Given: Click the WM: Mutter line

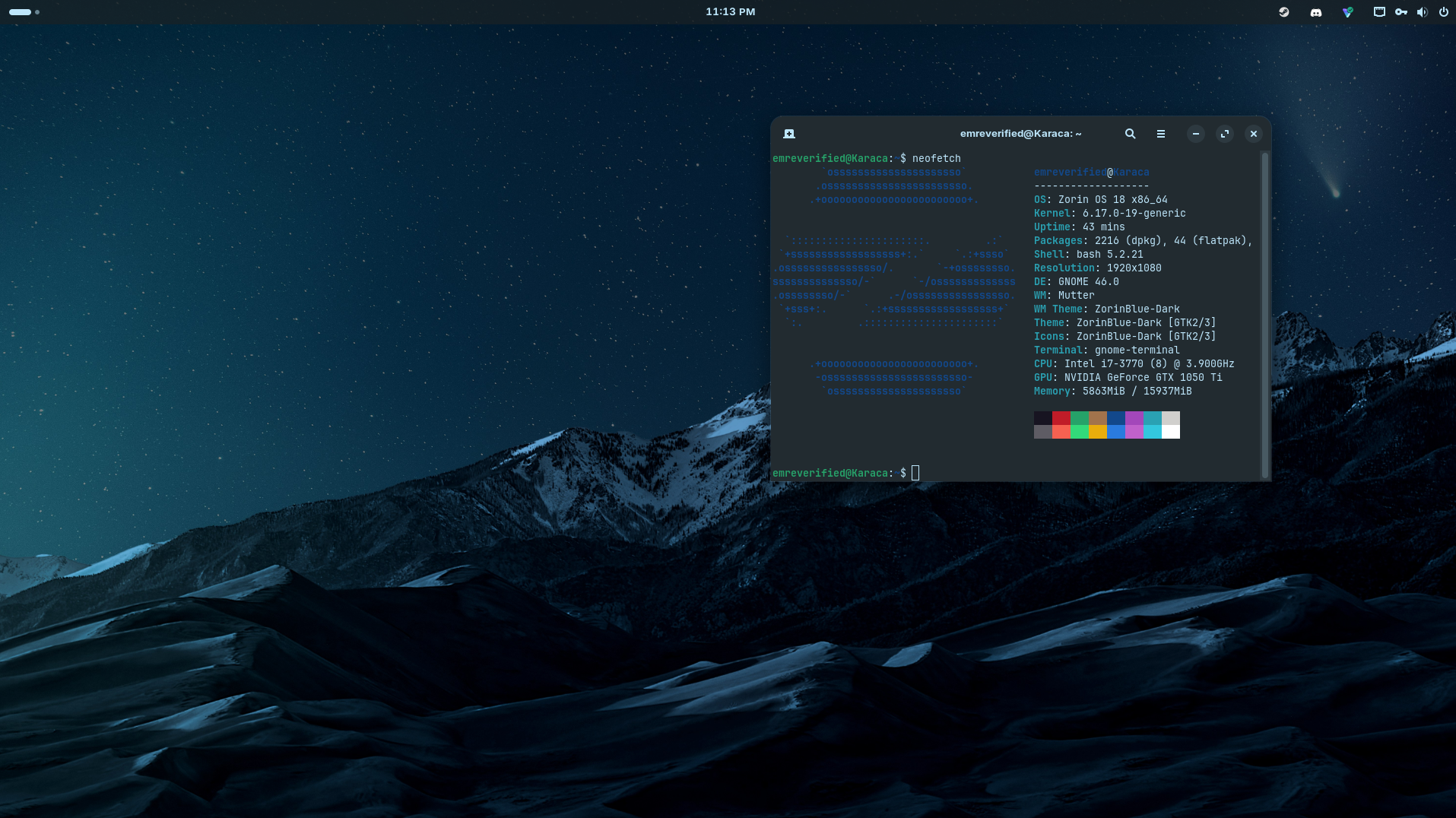Looking at the screenshot, I should pos(1064,296).
